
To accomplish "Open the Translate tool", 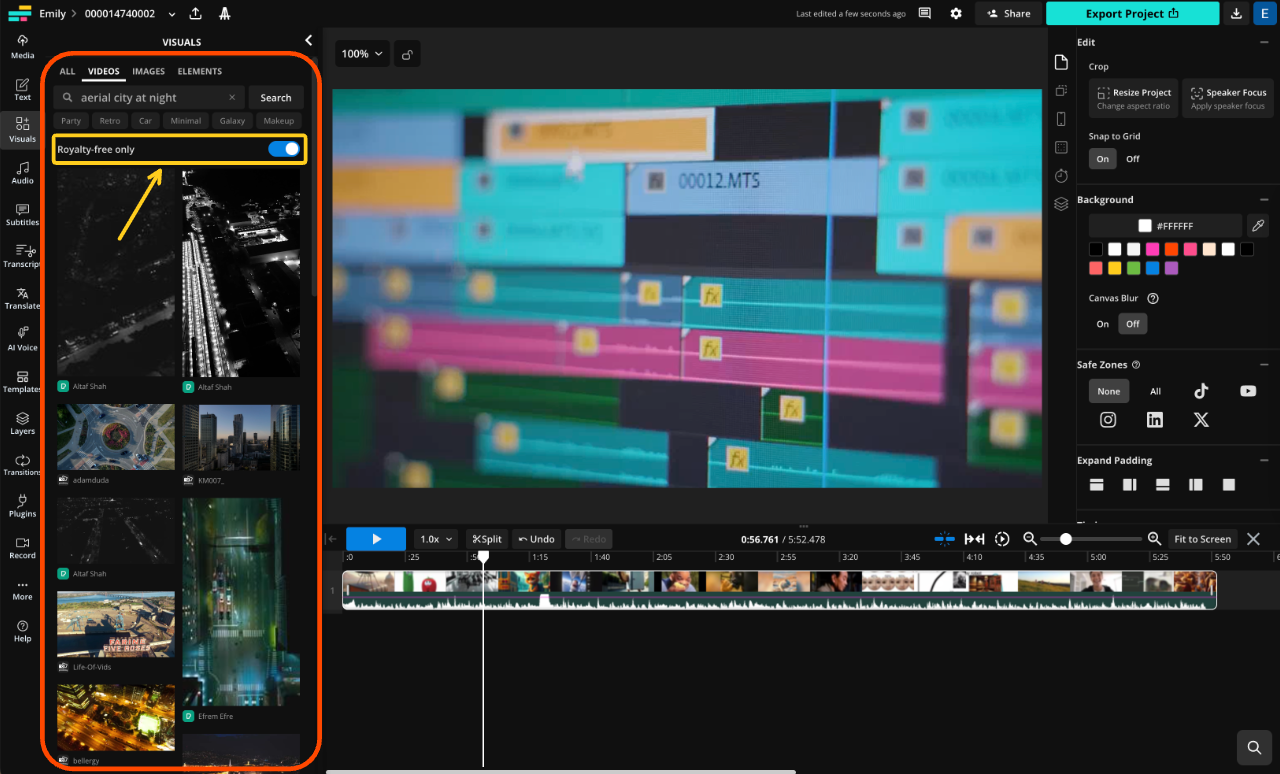I will click(x=22, y=298).
